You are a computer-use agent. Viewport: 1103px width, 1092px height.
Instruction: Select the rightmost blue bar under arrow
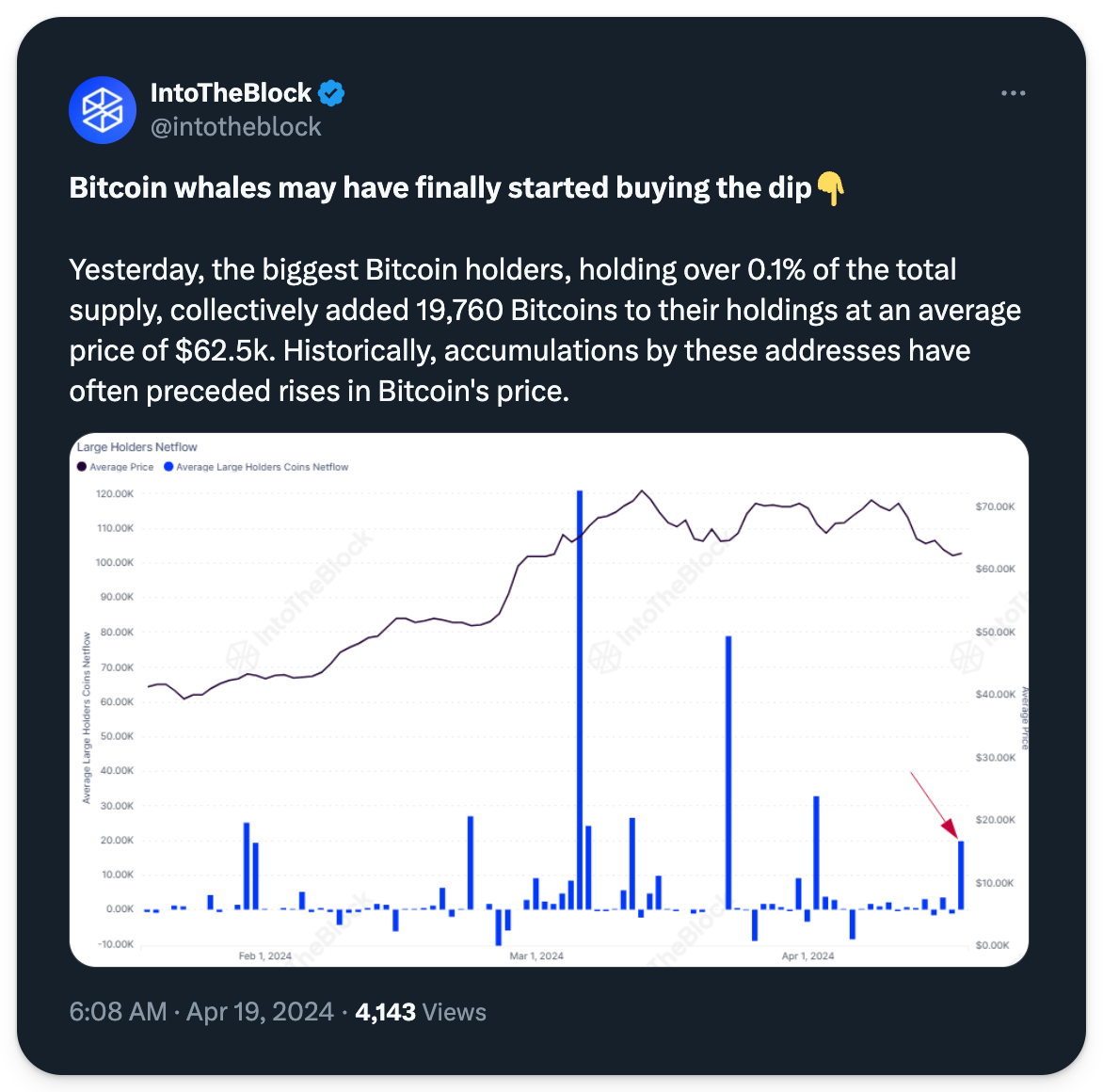(x=961, y=875)
